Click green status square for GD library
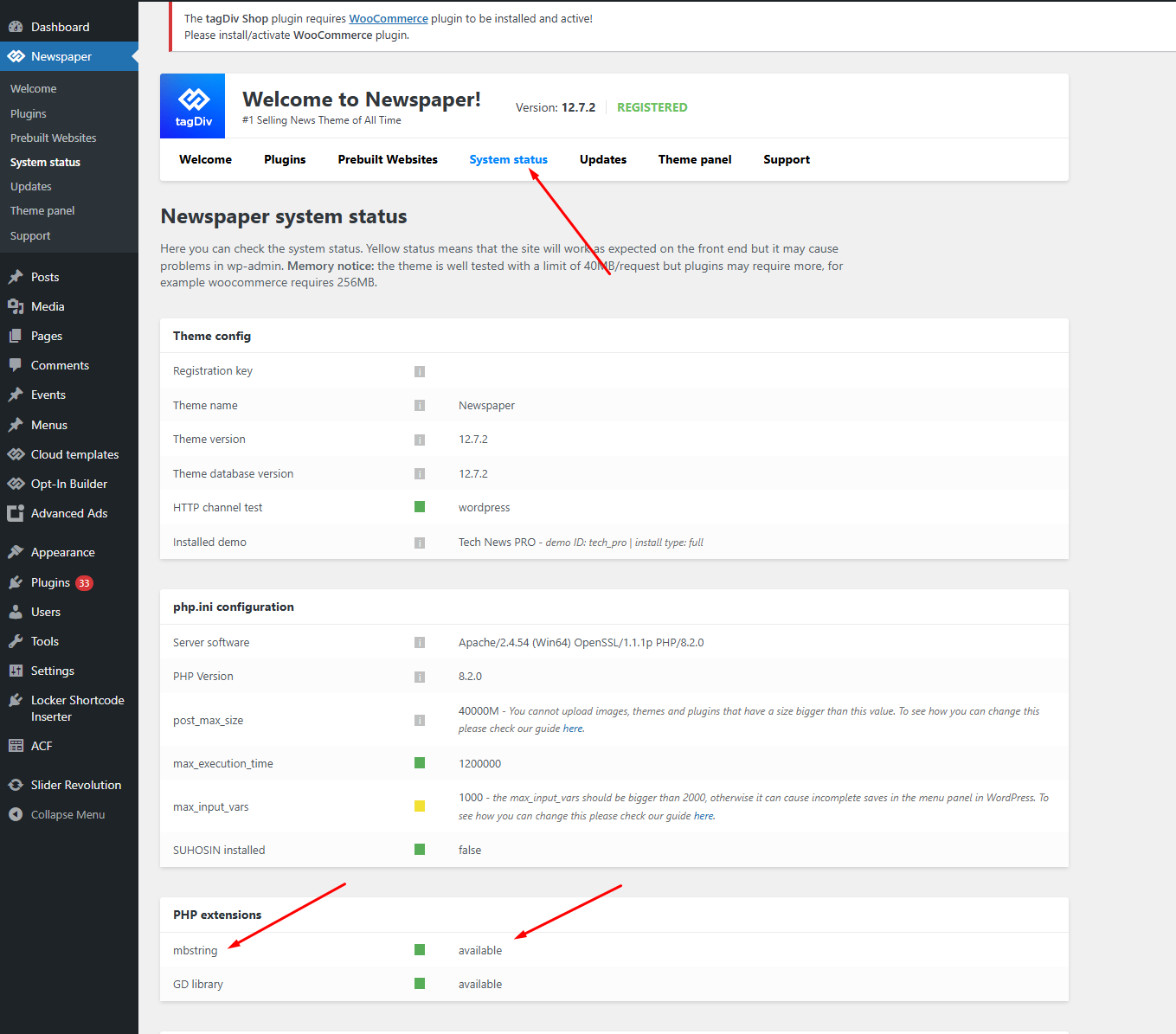The height and width of the screenshot is (1034, 1176). [420, 984]
